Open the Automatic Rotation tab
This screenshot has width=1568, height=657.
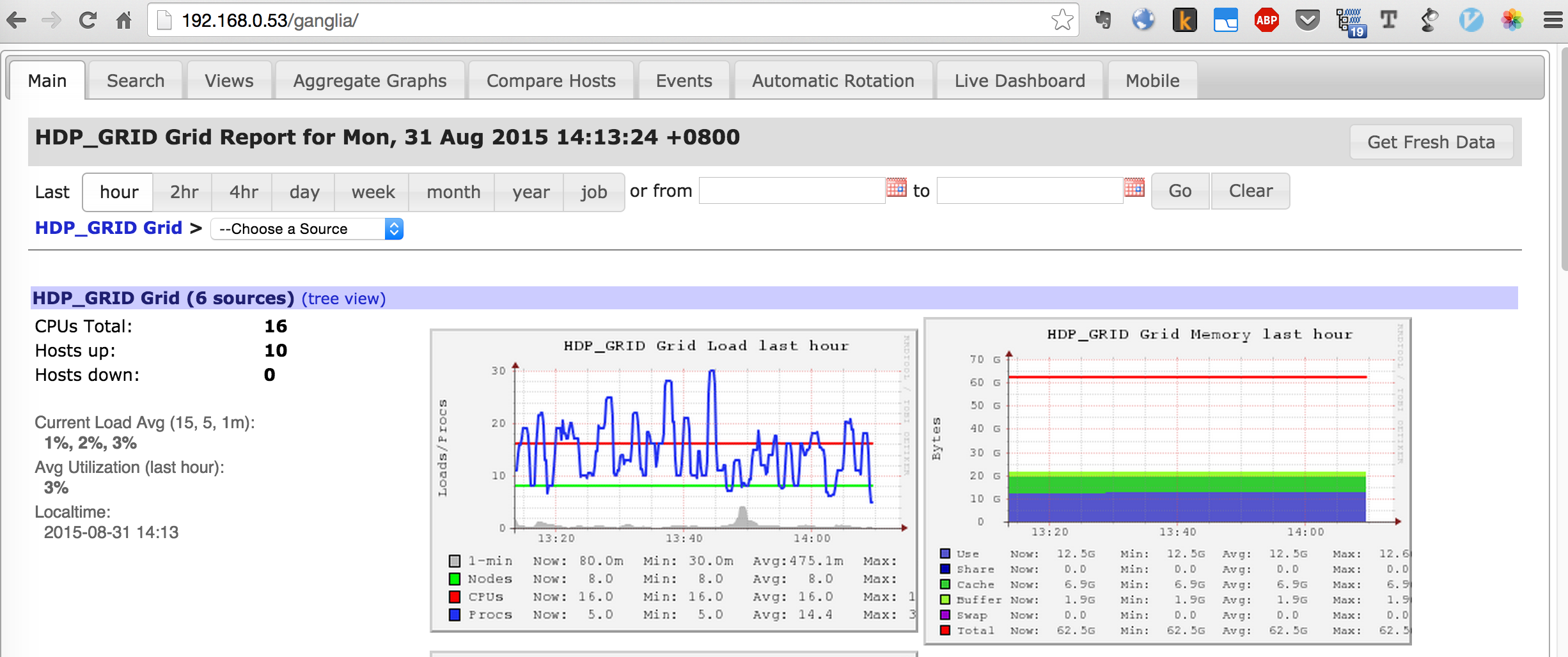(x=833, y=81)
